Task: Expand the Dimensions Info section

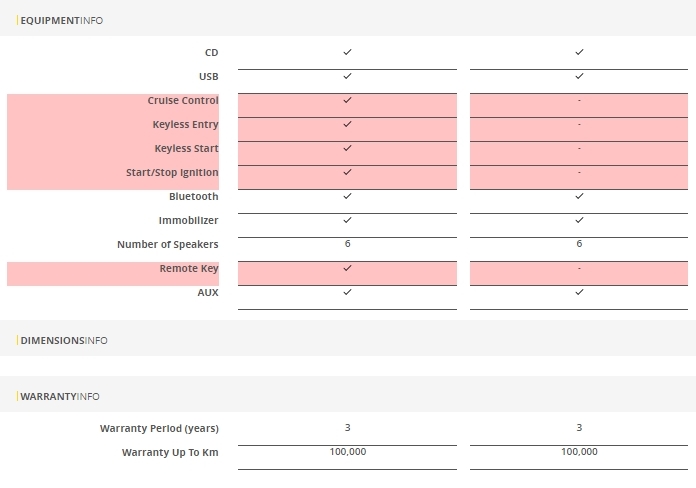Action: [64, 340]
